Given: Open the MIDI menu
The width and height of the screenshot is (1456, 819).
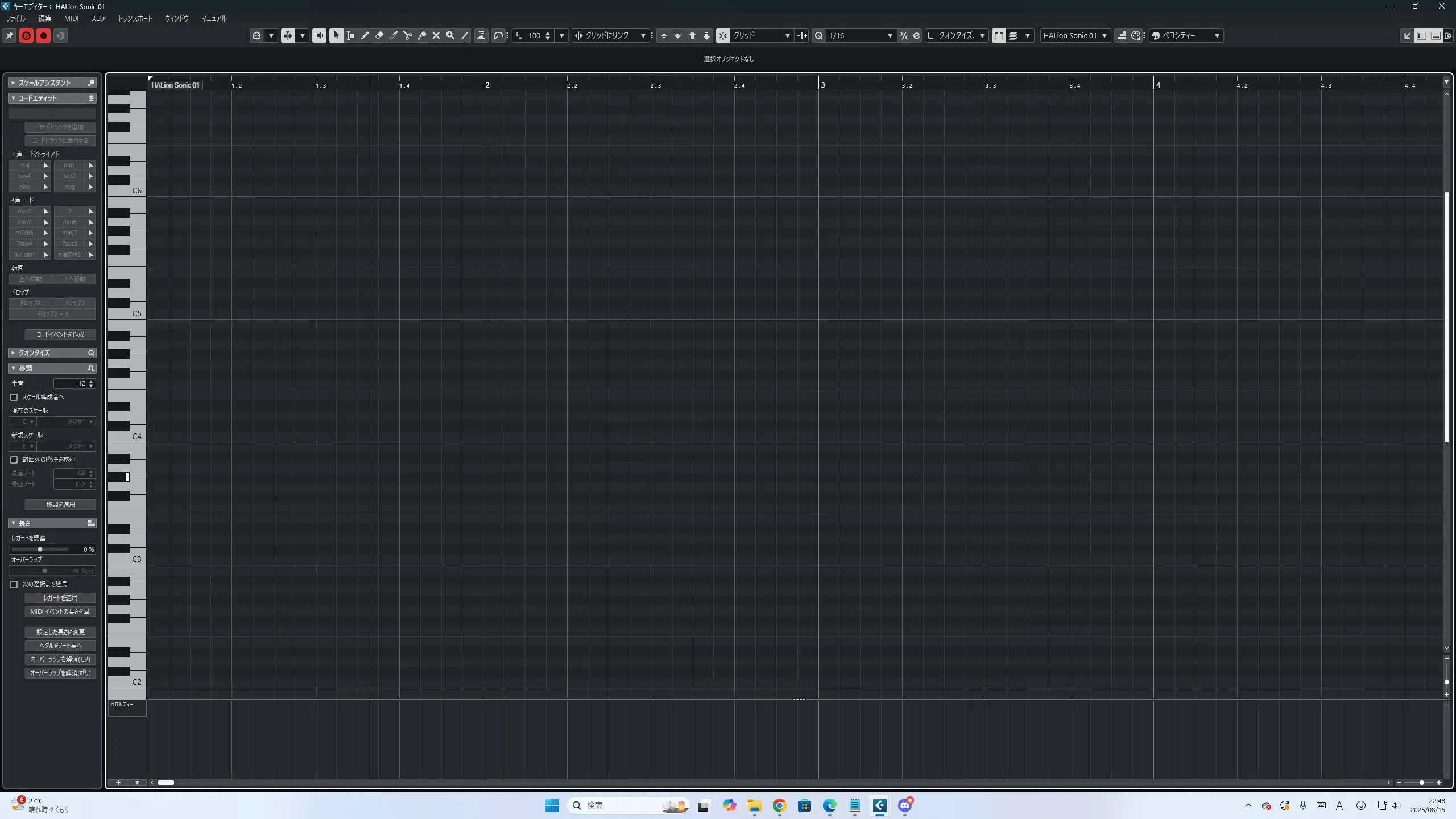Looking at the screenshot, I should coord(71,18).
